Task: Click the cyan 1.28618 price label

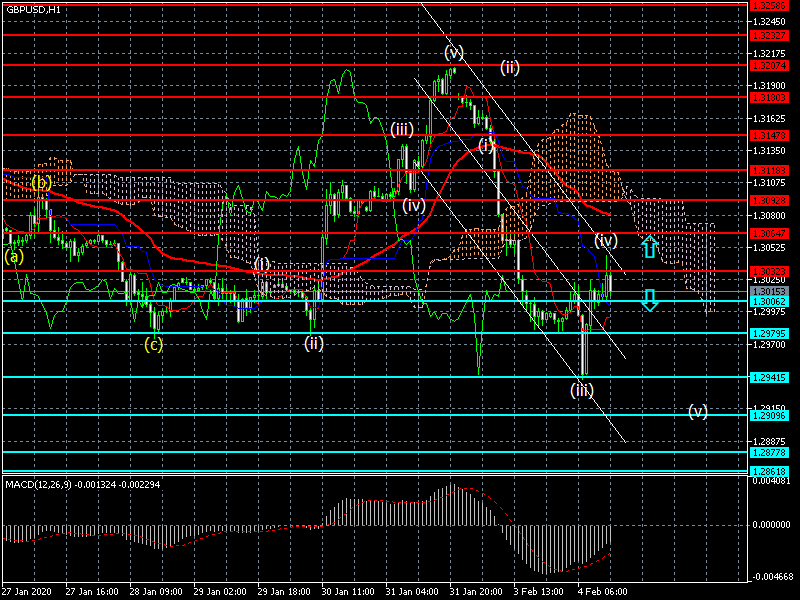Action: tap(769, 472)
